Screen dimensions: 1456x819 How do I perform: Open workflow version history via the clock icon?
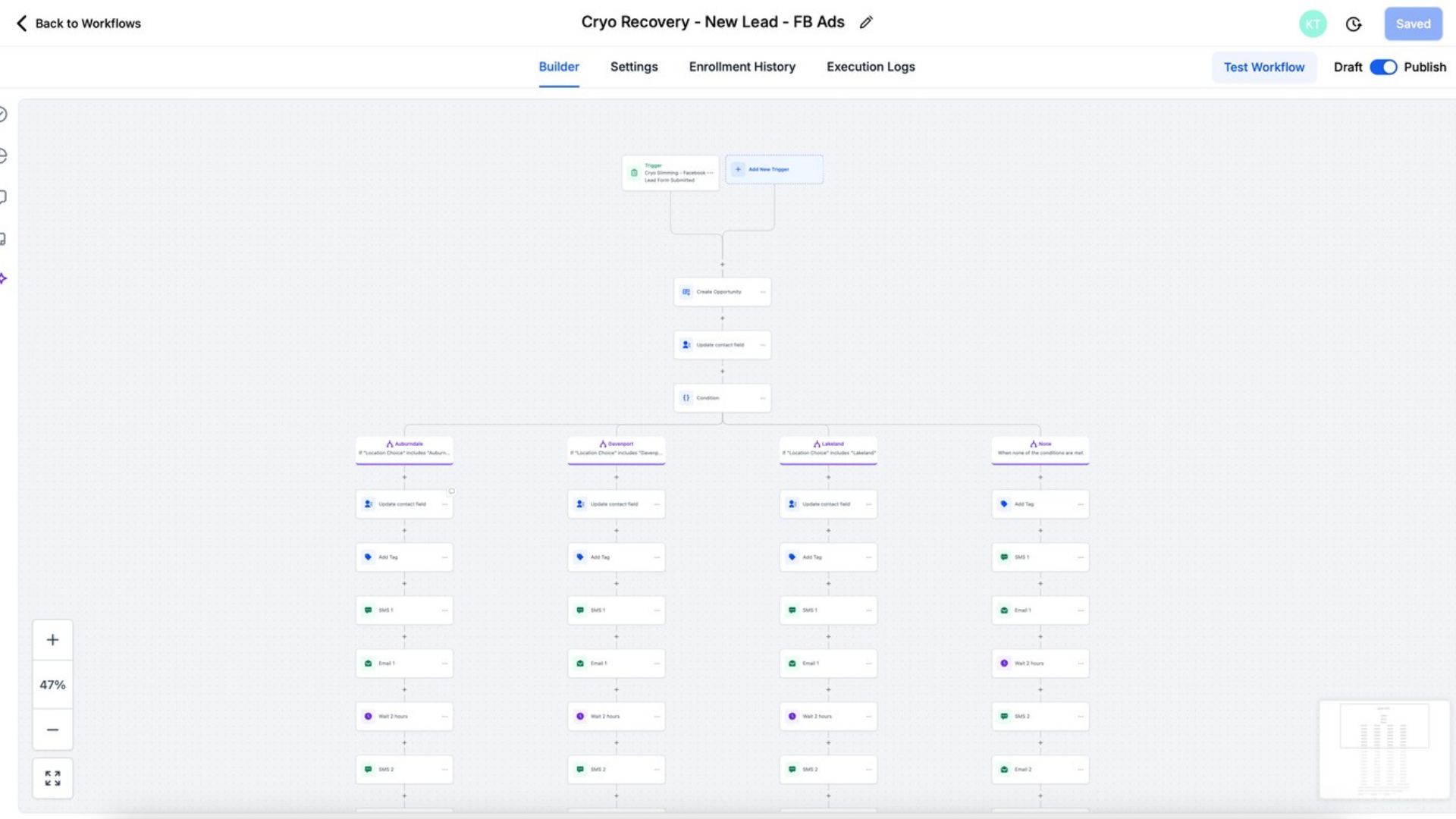(x=1354, y=24)
